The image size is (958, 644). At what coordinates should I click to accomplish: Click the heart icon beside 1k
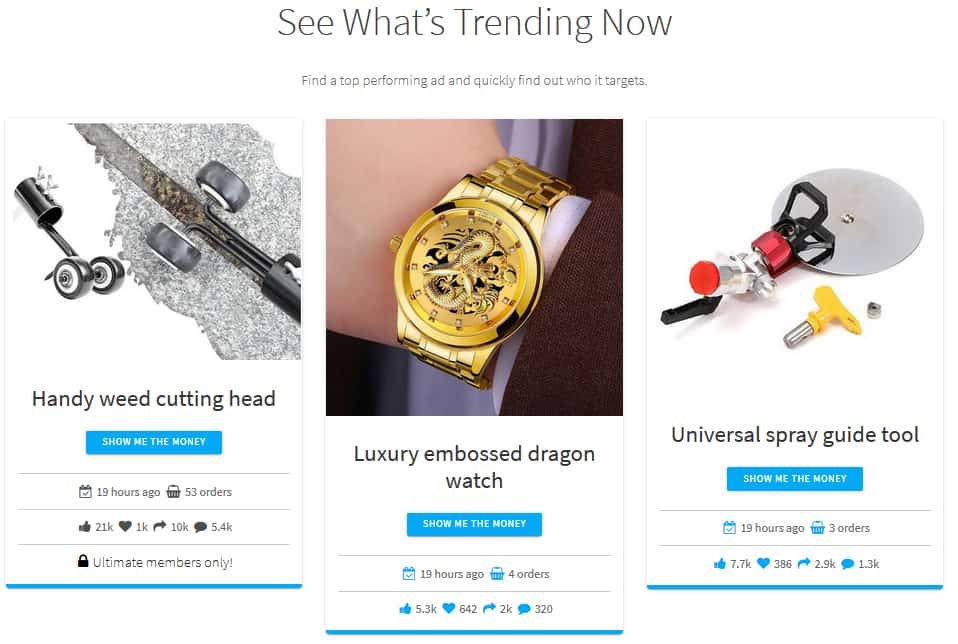point(125,526)
